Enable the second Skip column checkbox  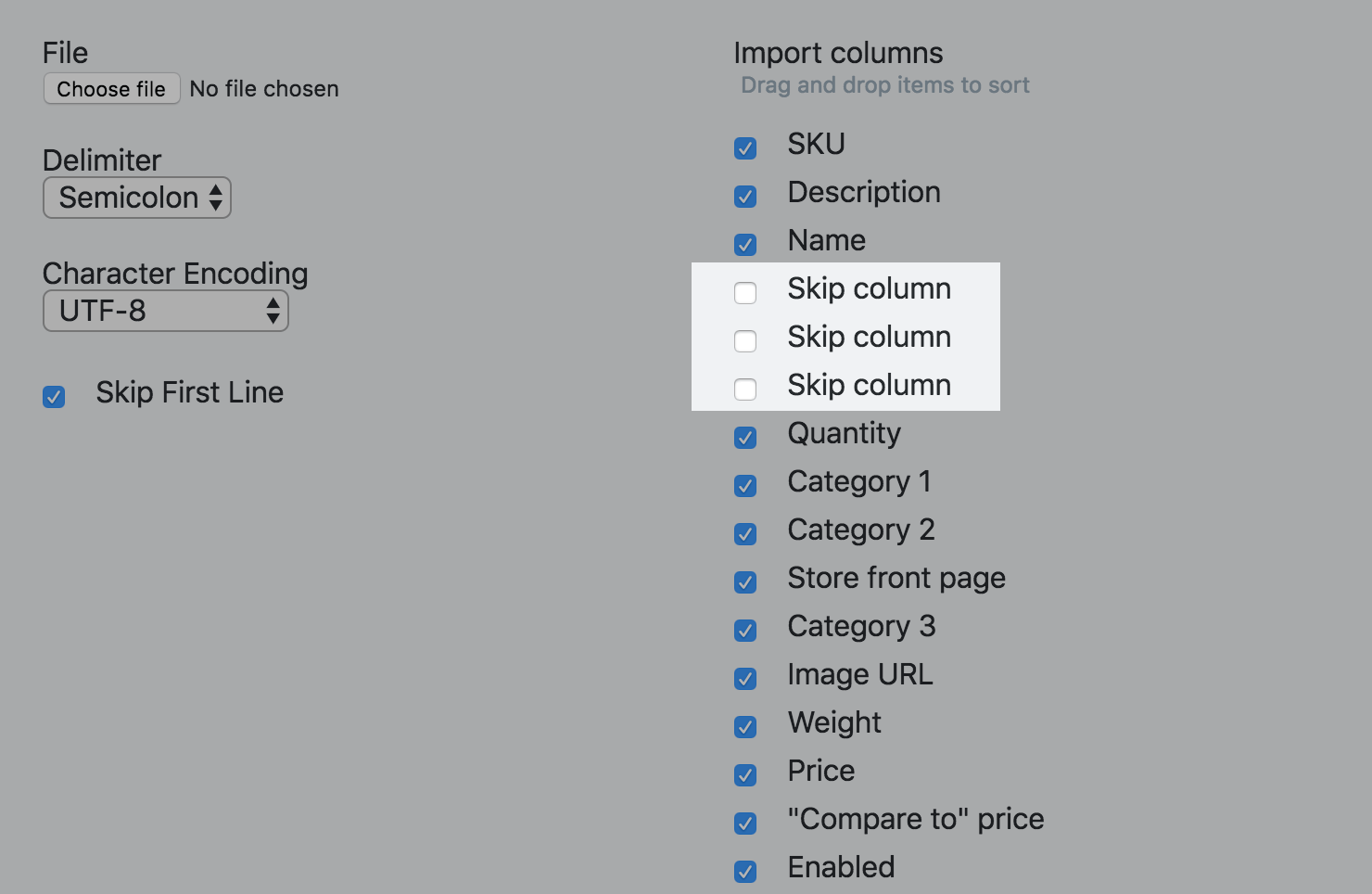pos(745,341)
